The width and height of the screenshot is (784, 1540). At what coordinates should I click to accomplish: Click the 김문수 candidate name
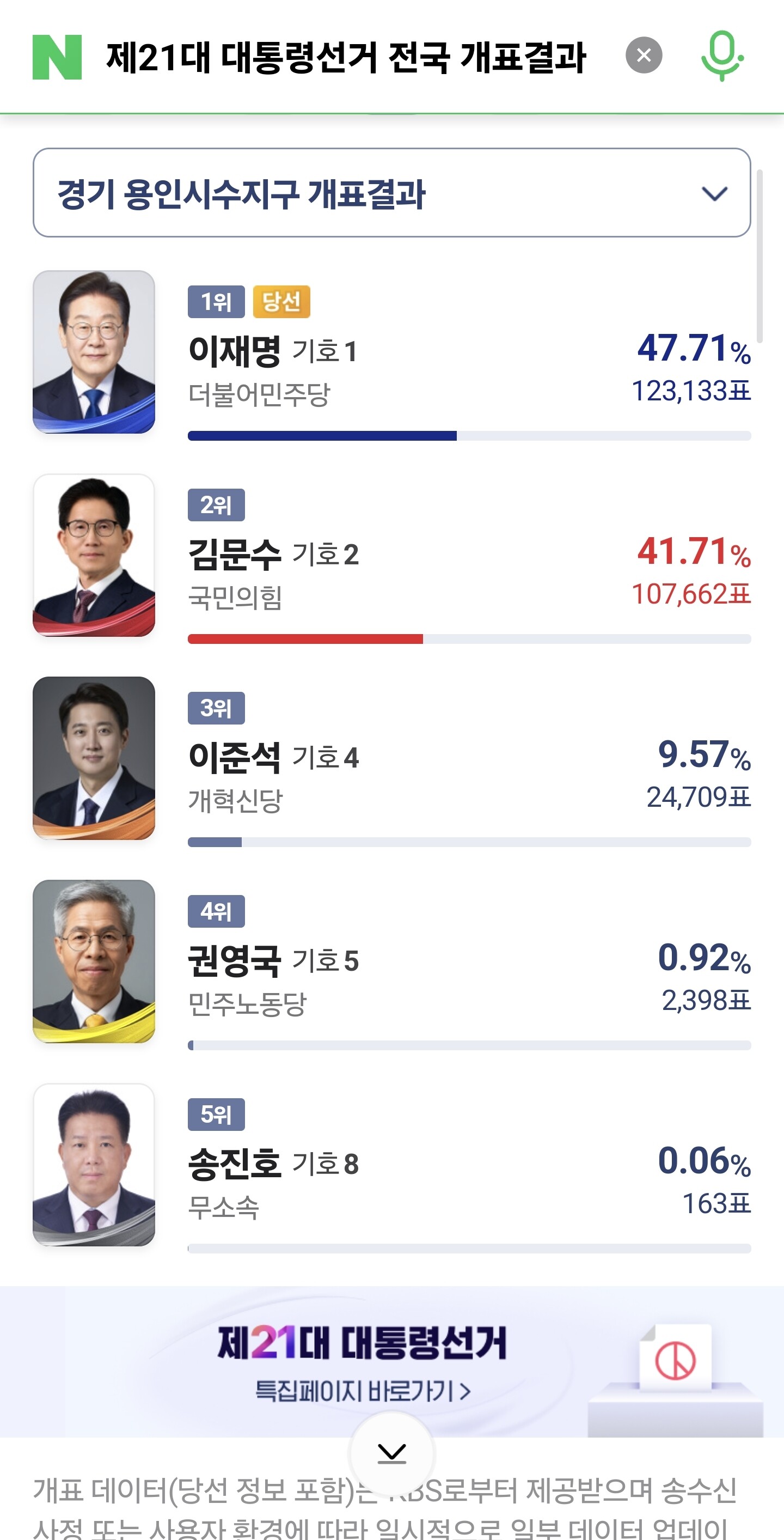[x=234, y=554]
